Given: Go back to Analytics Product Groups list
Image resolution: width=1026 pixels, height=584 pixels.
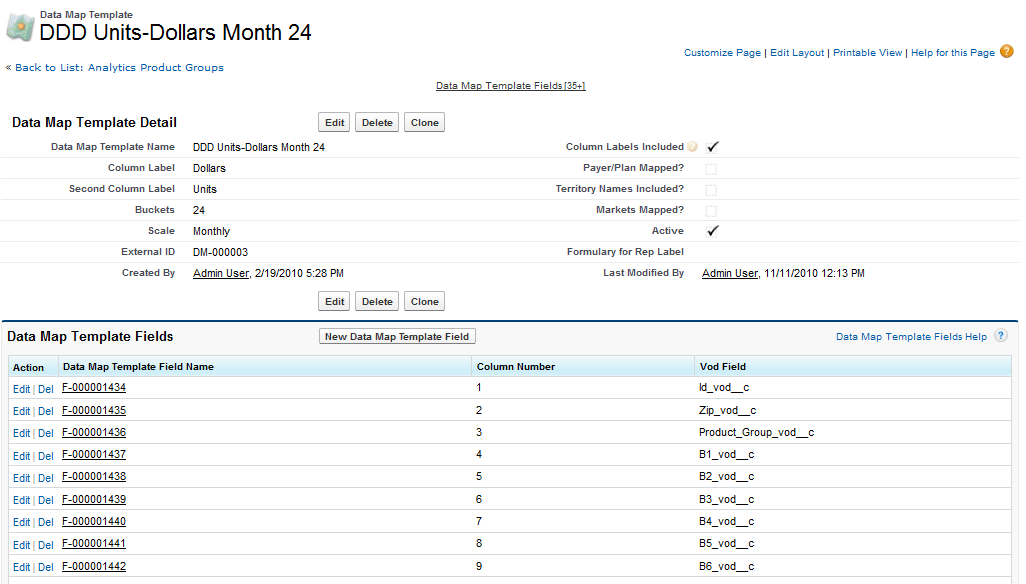Looking at the screenshot, I should (119, 68).
